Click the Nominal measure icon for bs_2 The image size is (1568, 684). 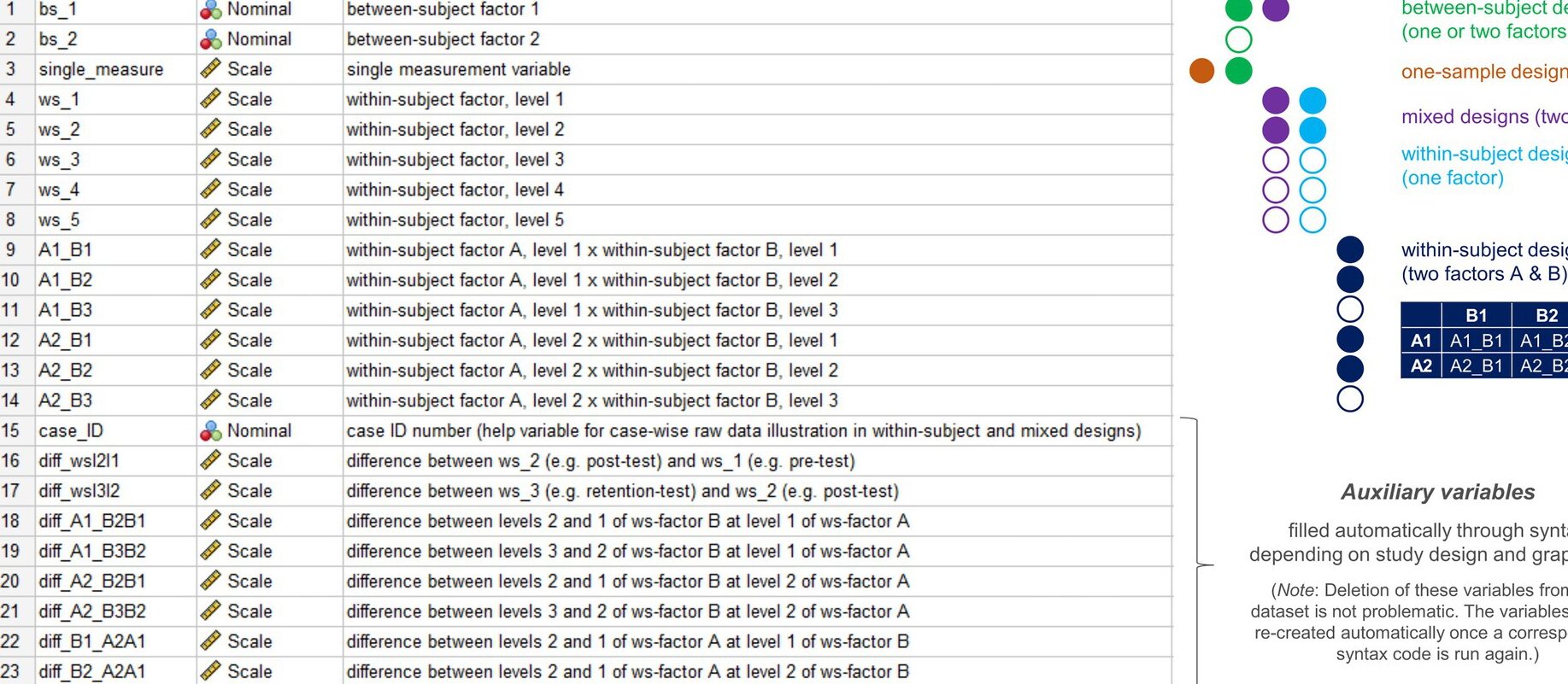pos(210,39)
